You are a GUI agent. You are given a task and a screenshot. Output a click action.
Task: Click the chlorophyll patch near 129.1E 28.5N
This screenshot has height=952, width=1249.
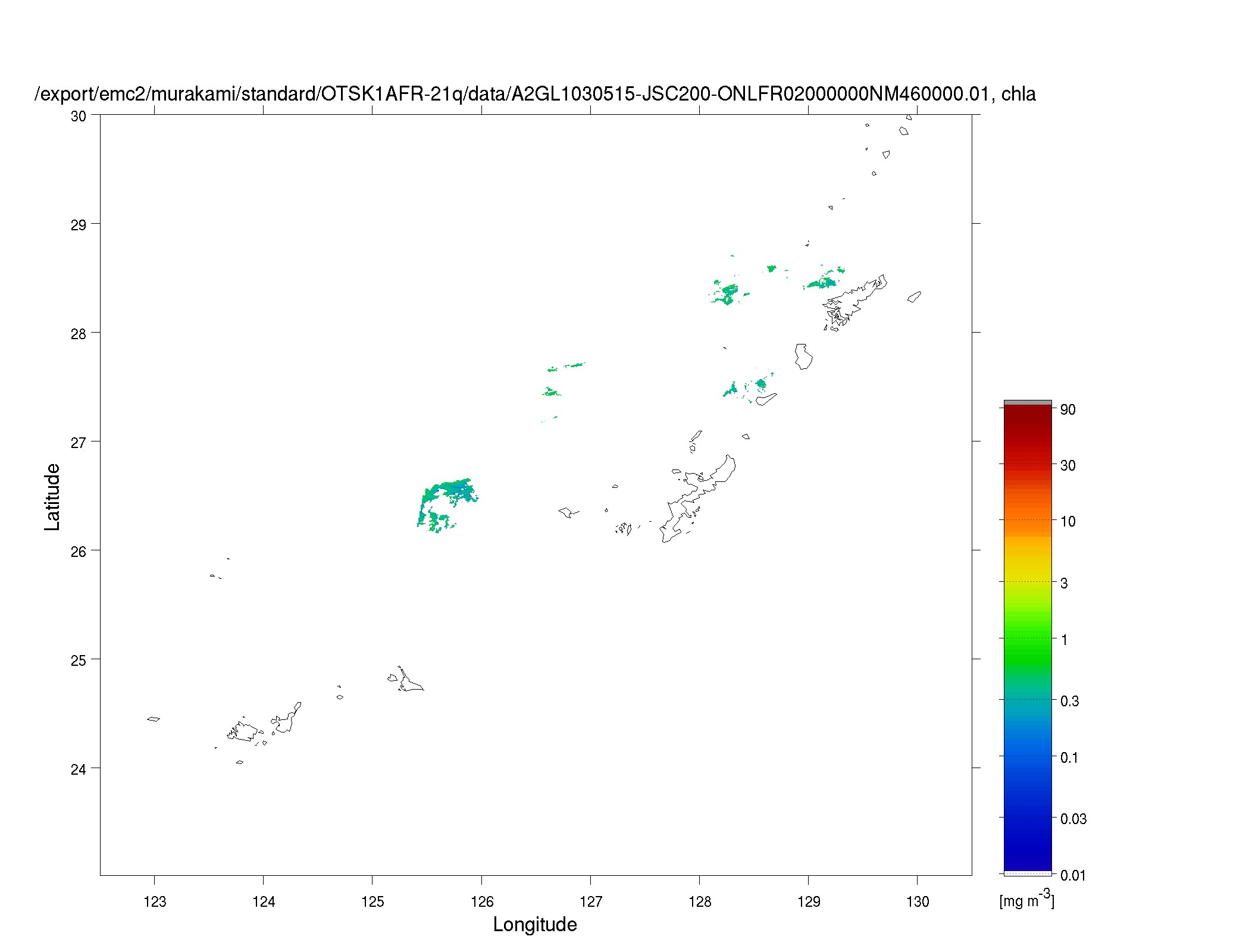pyautogui.click(x=824, y=278)
